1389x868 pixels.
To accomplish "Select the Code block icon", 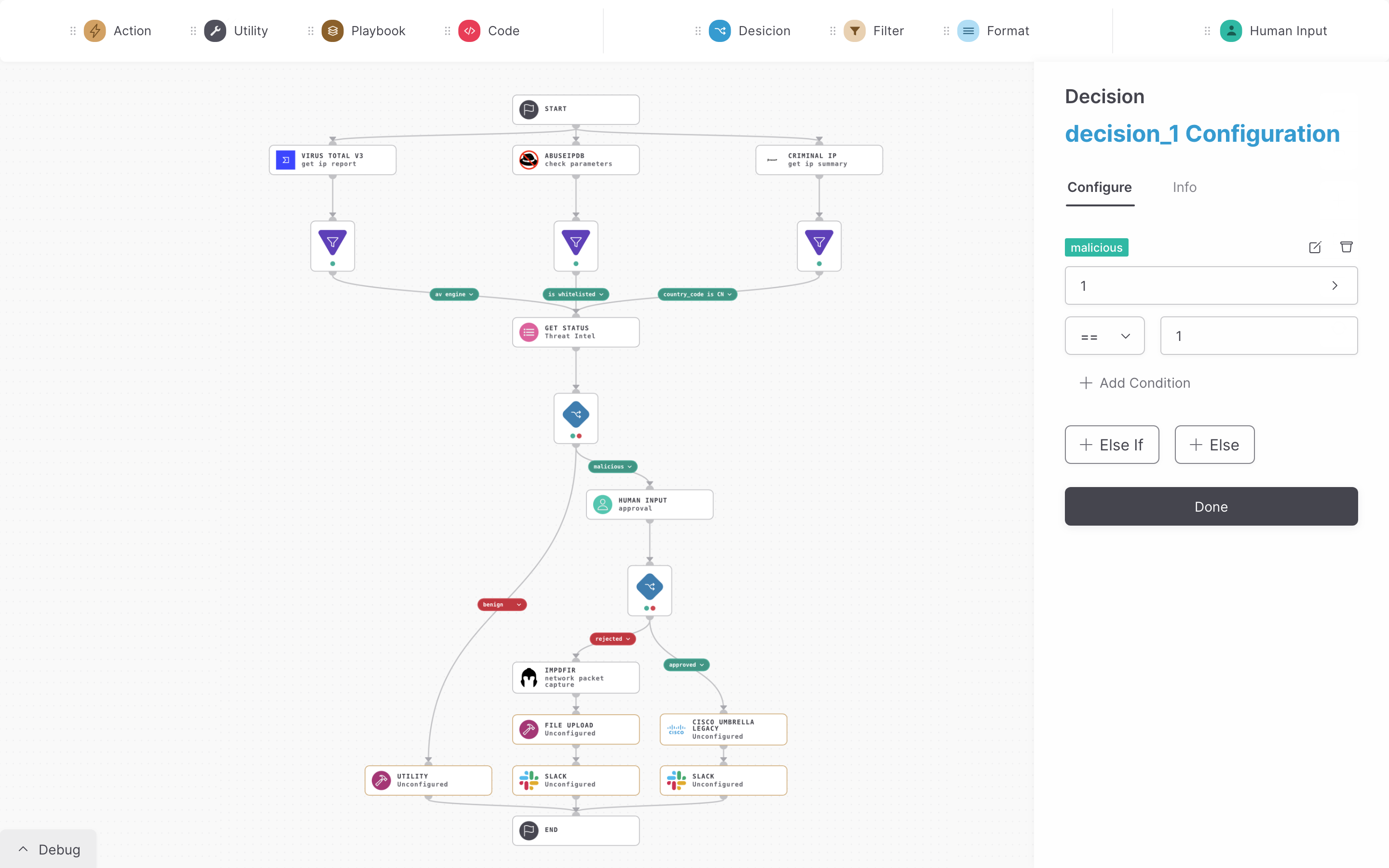I will click(x=469, y=31).
